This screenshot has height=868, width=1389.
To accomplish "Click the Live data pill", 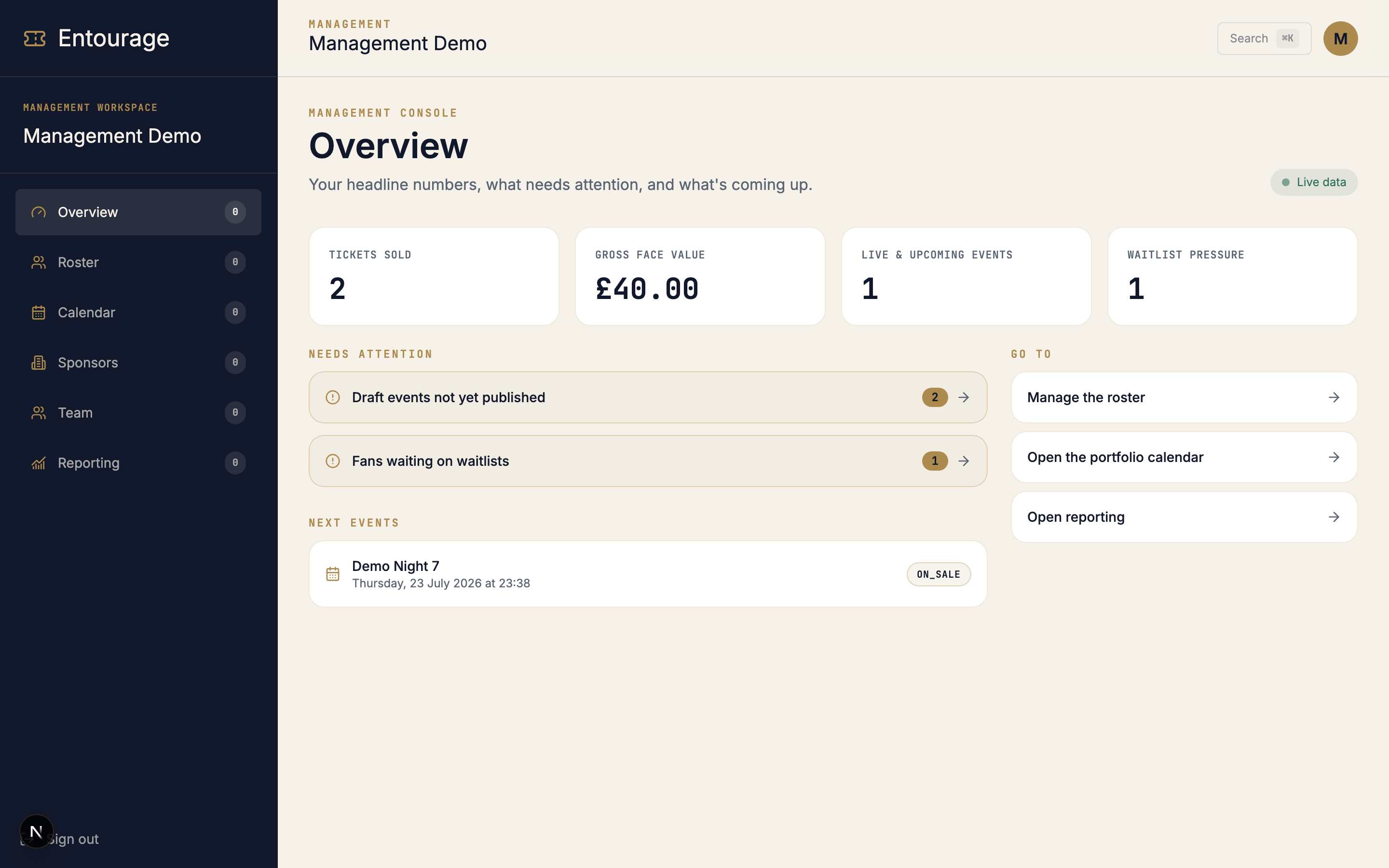I will (x=1313, y=183).
